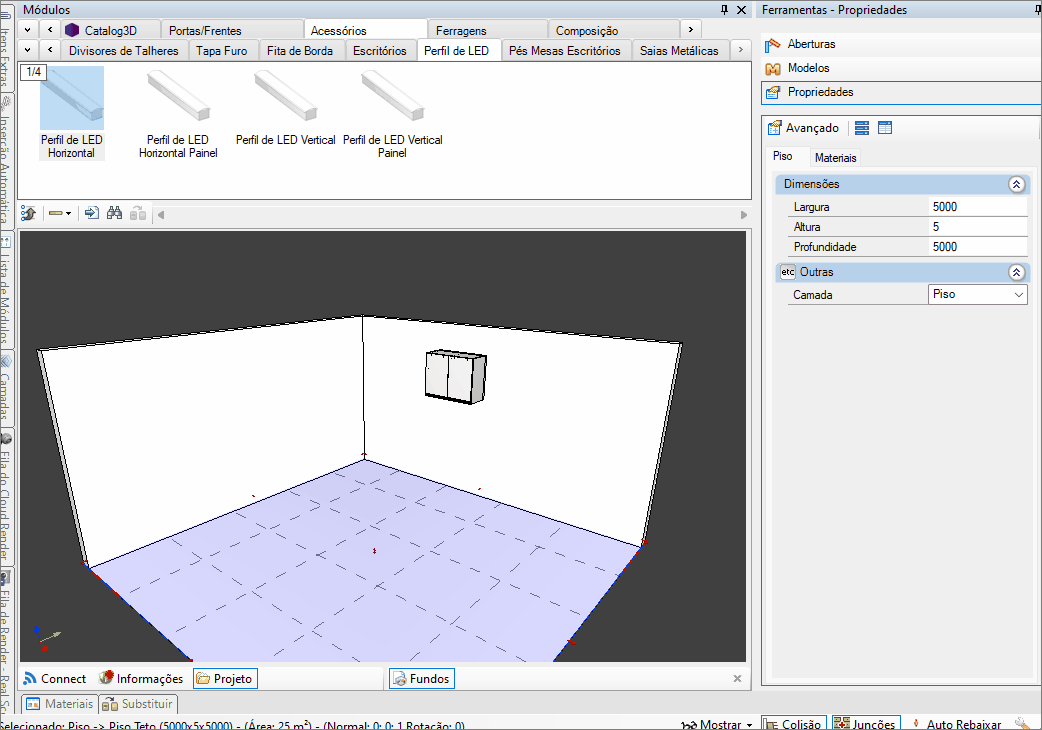Switch to table properties view icon

pyautogui.click(x=885, y=128)
